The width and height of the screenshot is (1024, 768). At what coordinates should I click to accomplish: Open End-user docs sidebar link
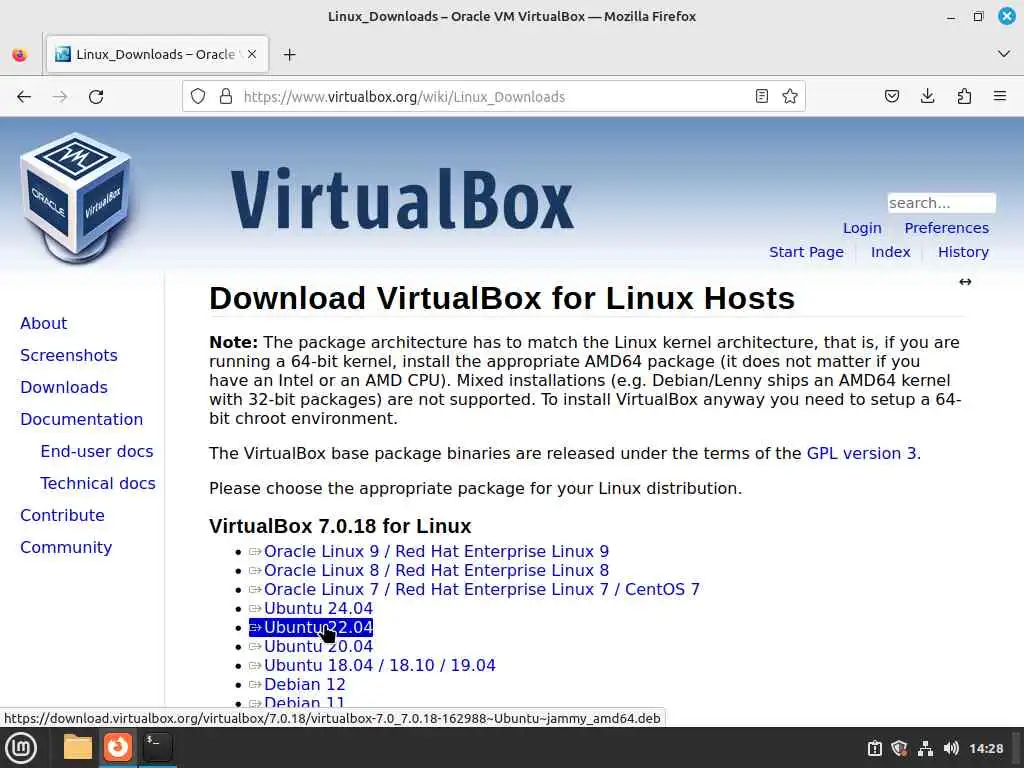tap(97, 451)
